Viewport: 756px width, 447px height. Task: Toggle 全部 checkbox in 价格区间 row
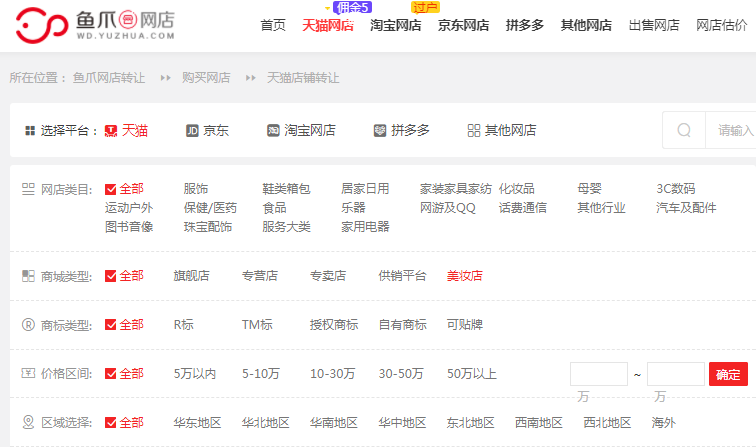[x=110, y=374]
